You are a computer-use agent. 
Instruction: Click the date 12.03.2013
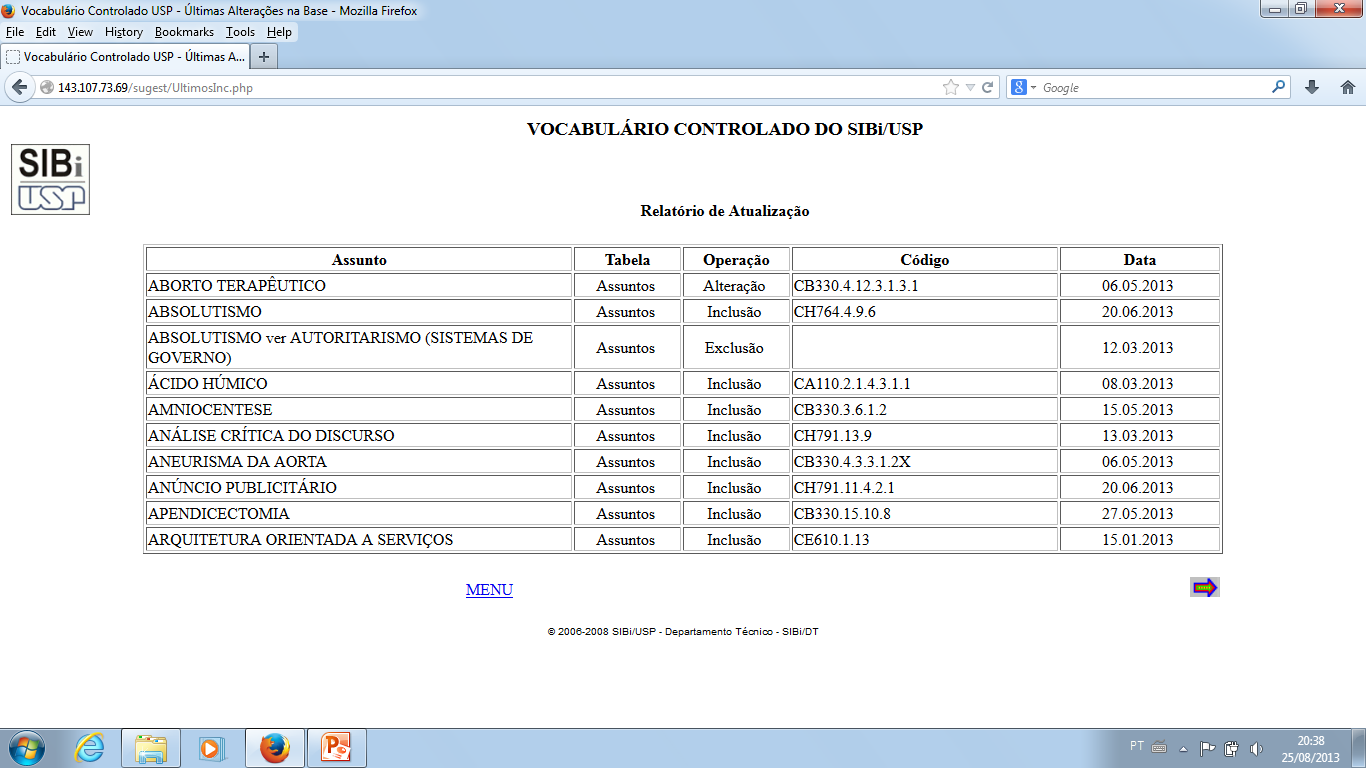coord(1138,348)
